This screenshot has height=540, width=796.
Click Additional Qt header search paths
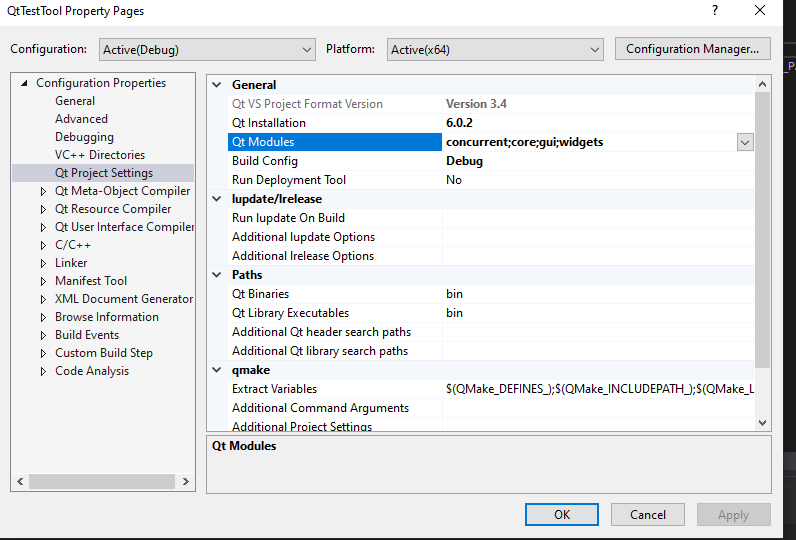point(491,332)
